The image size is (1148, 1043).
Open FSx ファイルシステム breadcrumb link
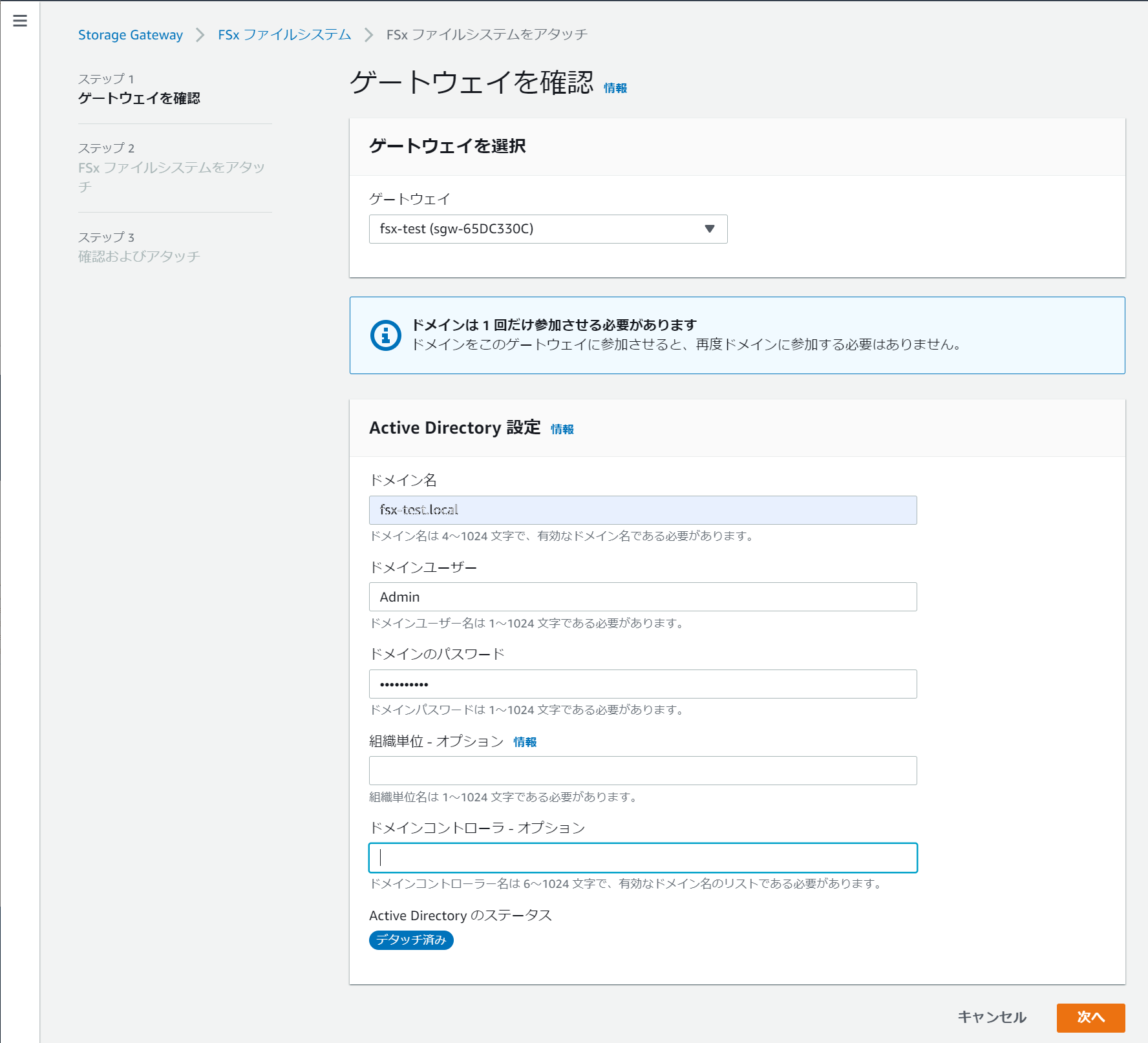click(x=284, y=35)
